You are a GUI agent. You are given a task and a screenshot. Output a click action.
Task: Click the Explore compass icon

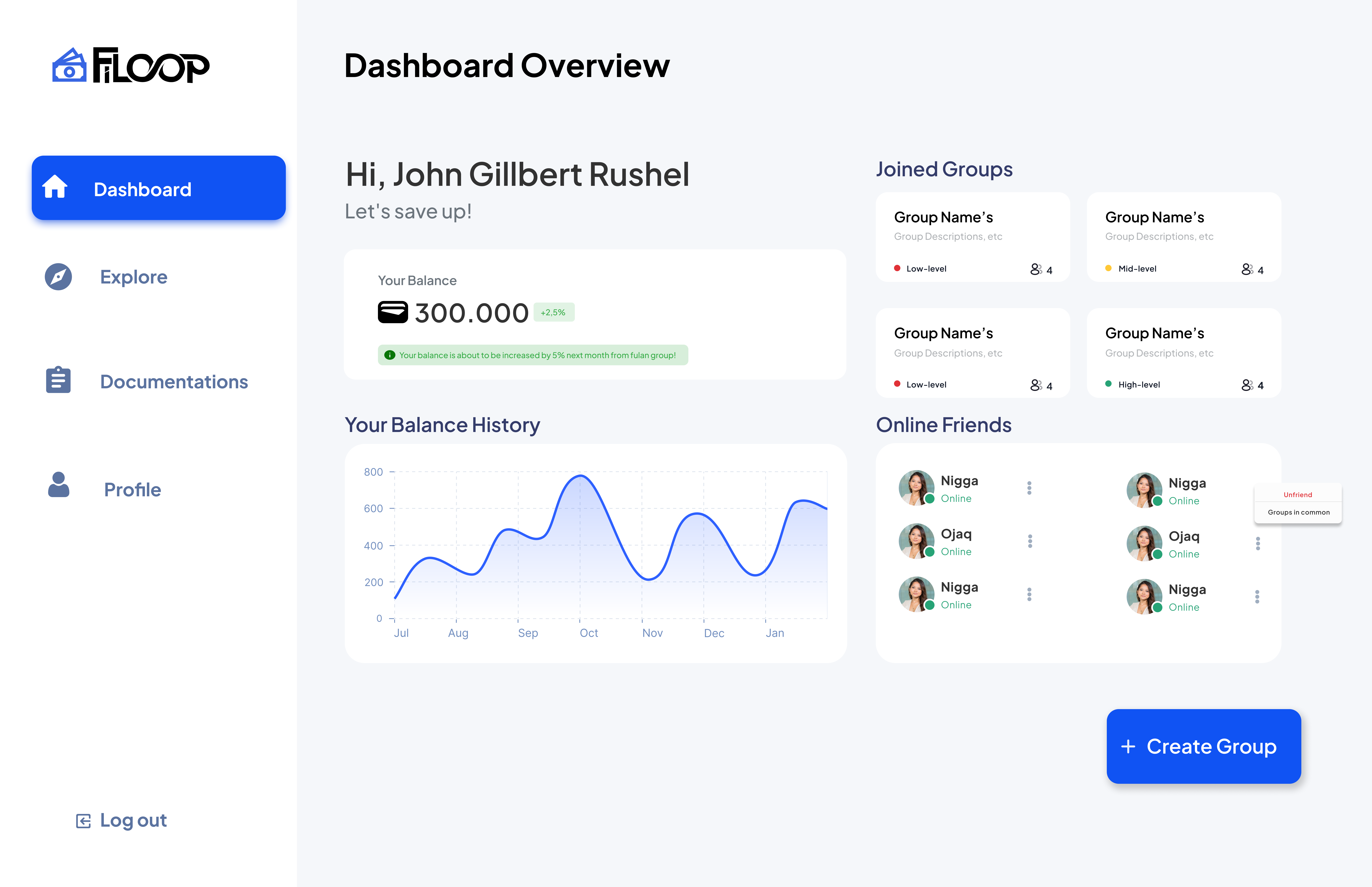(58, 277)
